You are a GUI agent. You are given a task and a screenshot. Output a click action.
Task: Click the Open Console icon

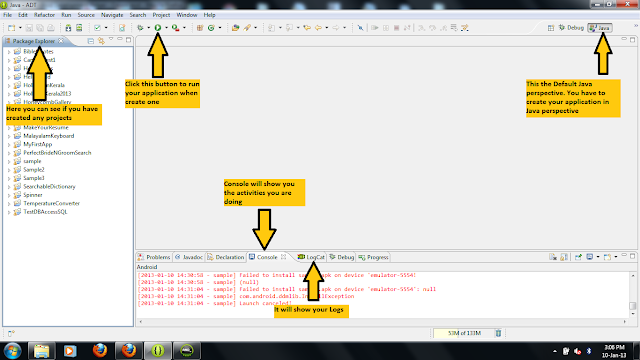[607, 257]
